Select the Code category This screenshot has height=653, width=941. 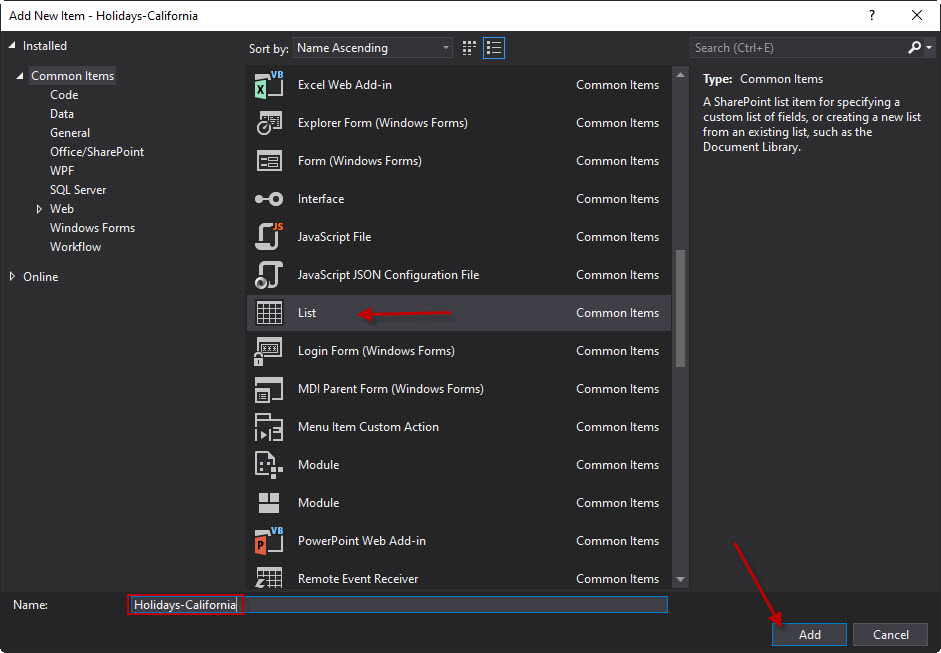pyautogui.click(x=64, y=95)
